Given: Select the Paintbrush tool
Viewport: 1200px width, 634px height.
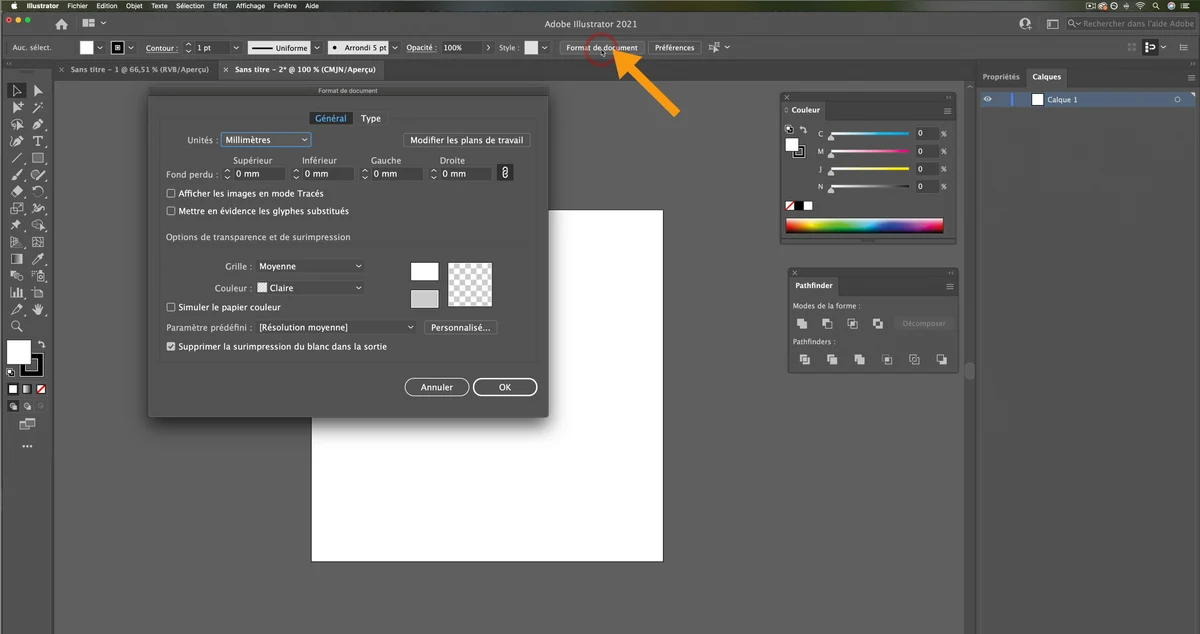Looking at the screenshot, I should [x=17, y=175].
